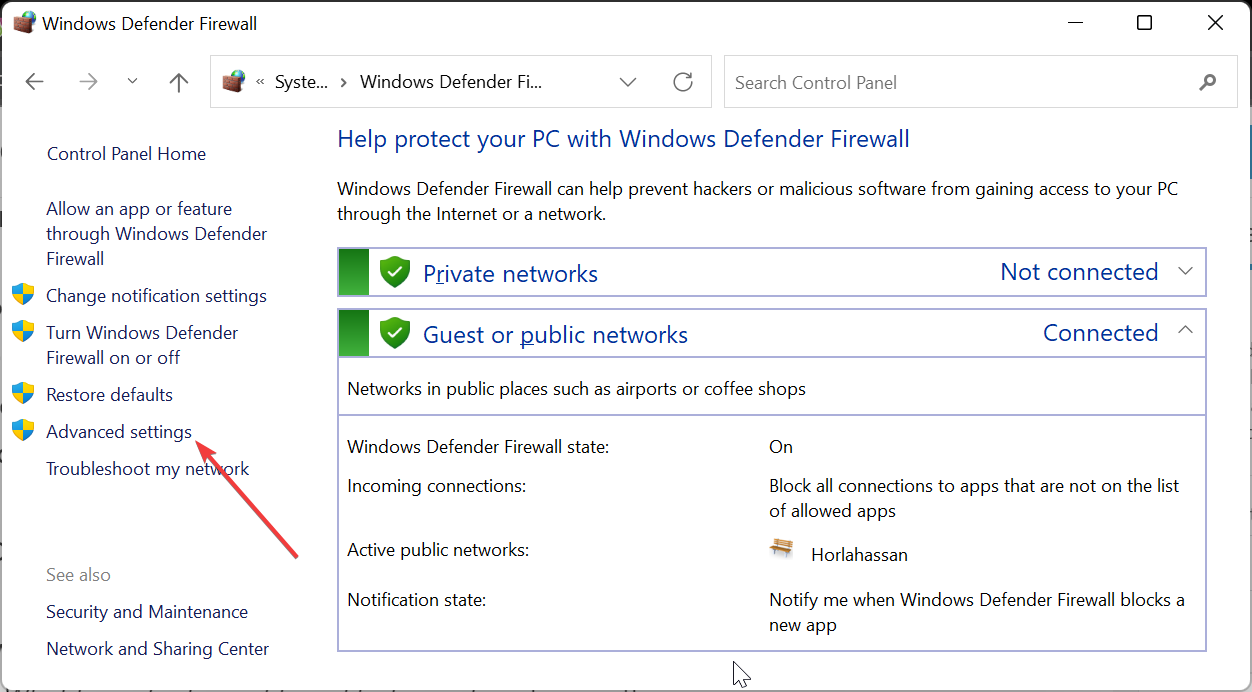This screenshot has height=692, width=1252.
Task: Click the green shield on Guest or public networks
Action: tap(395, 333)
